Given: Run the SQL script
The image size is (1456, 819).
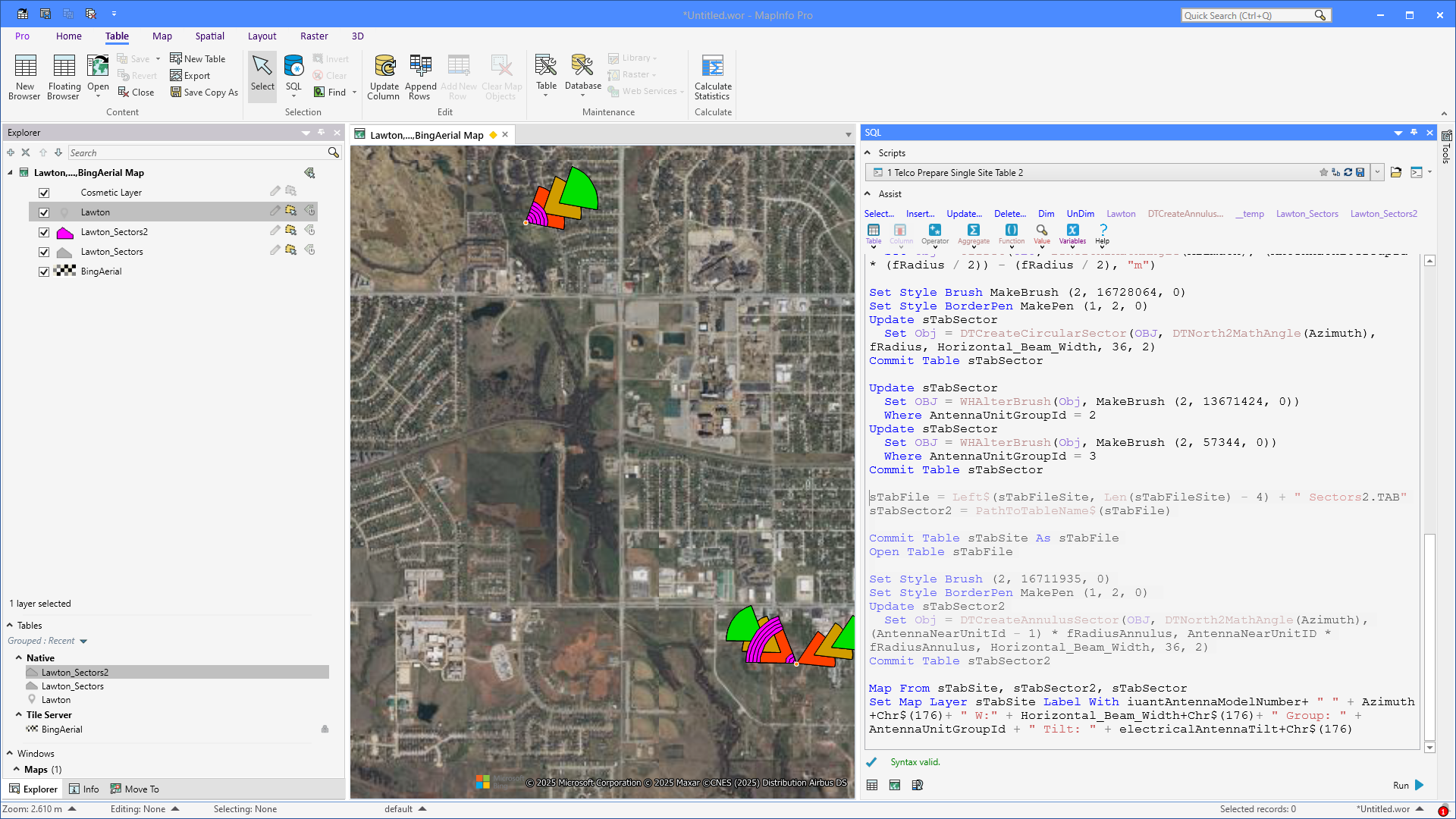Looking at the screenshot, I should [x=1419, y=785].
